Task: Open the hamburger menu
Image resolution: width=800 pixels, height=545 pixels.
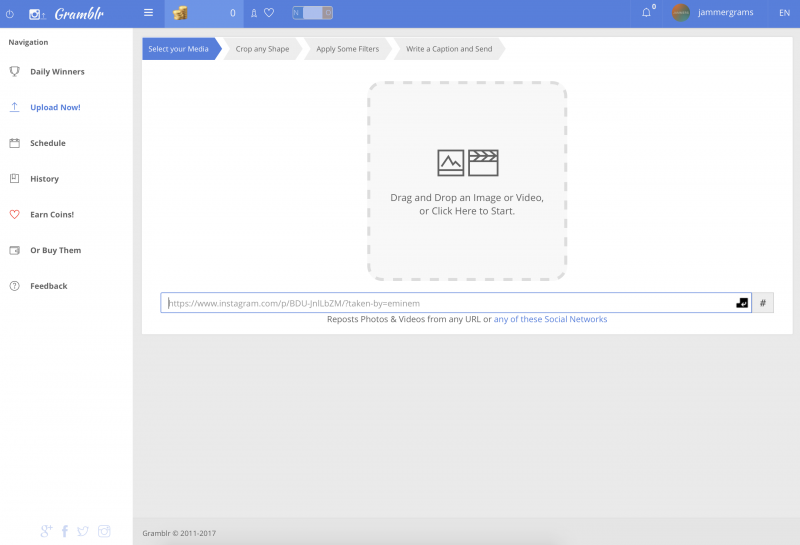Action: 148,13
